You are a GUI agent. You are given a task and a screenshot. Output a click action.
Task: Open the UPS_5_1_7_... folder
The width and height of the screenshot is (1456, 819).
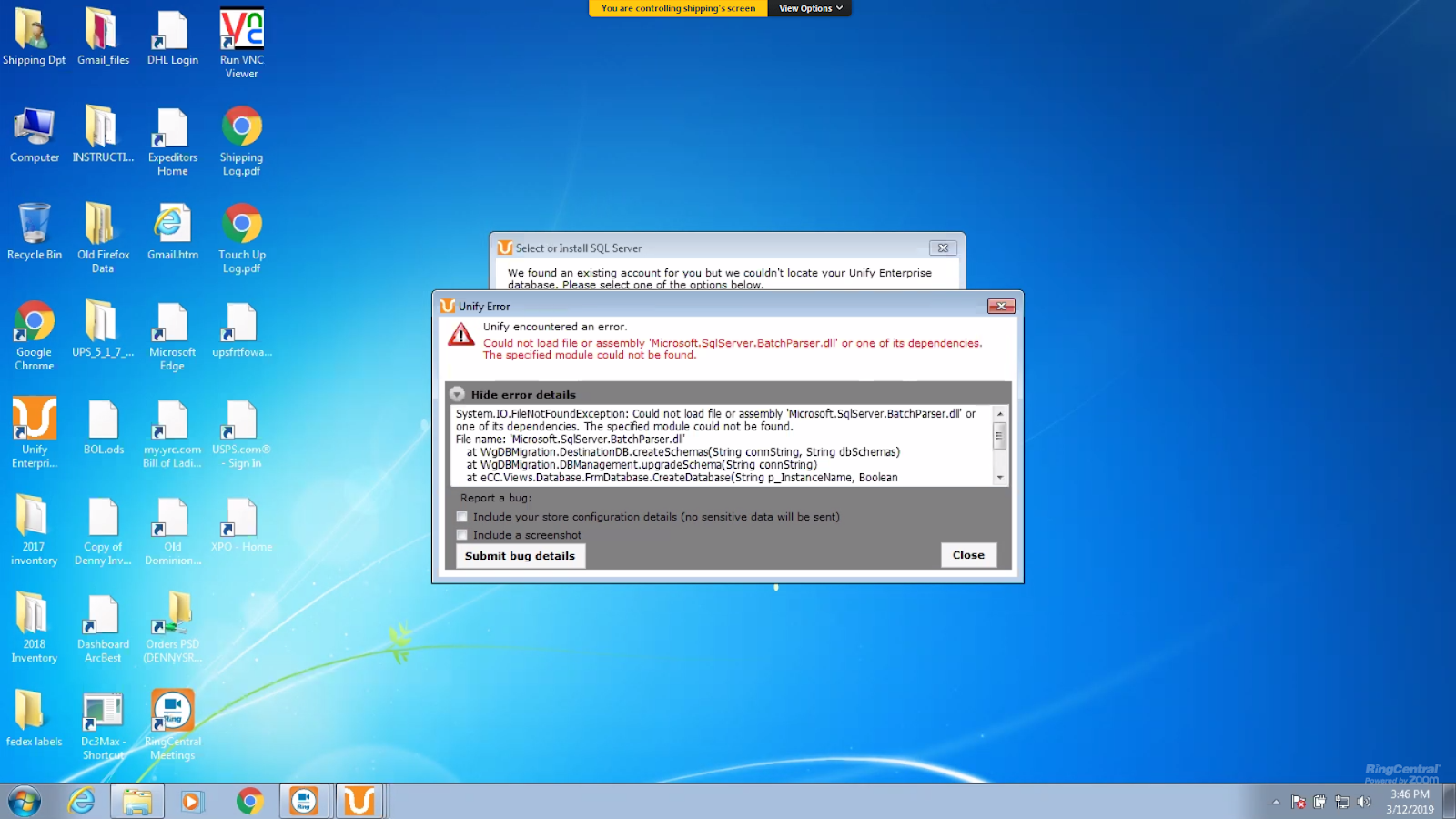tap(103, 329)
